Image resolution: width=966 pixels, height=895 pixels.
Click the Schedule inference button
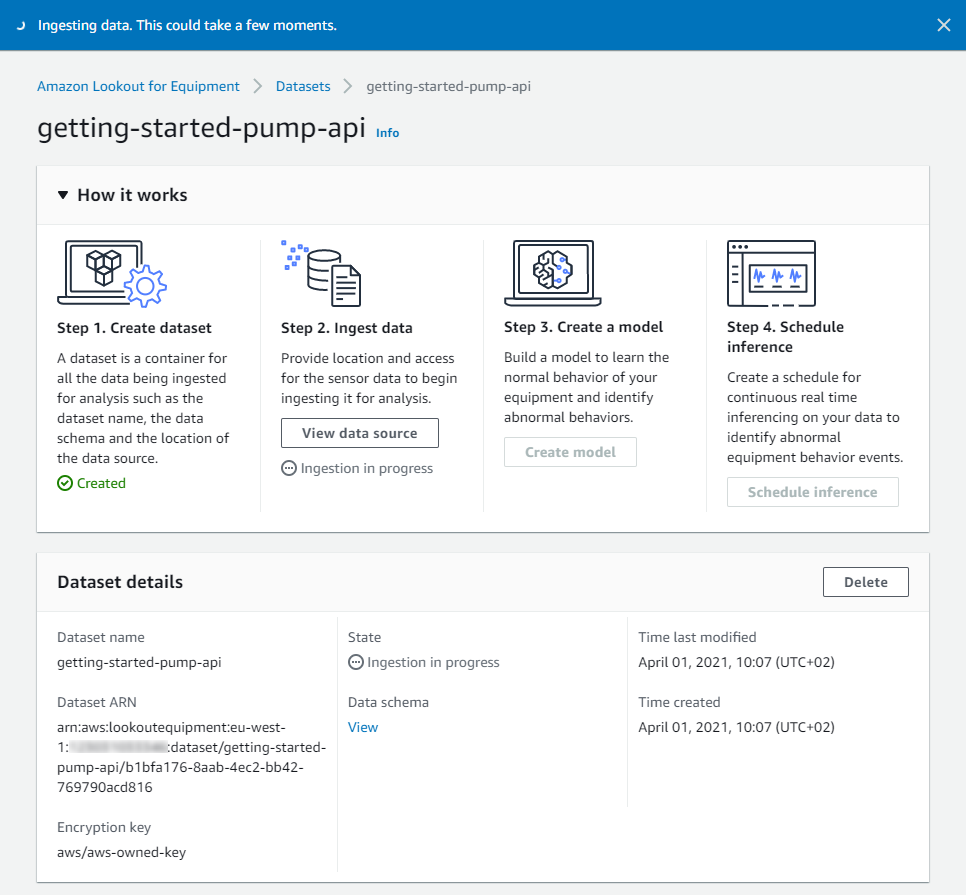coord(813,492)
